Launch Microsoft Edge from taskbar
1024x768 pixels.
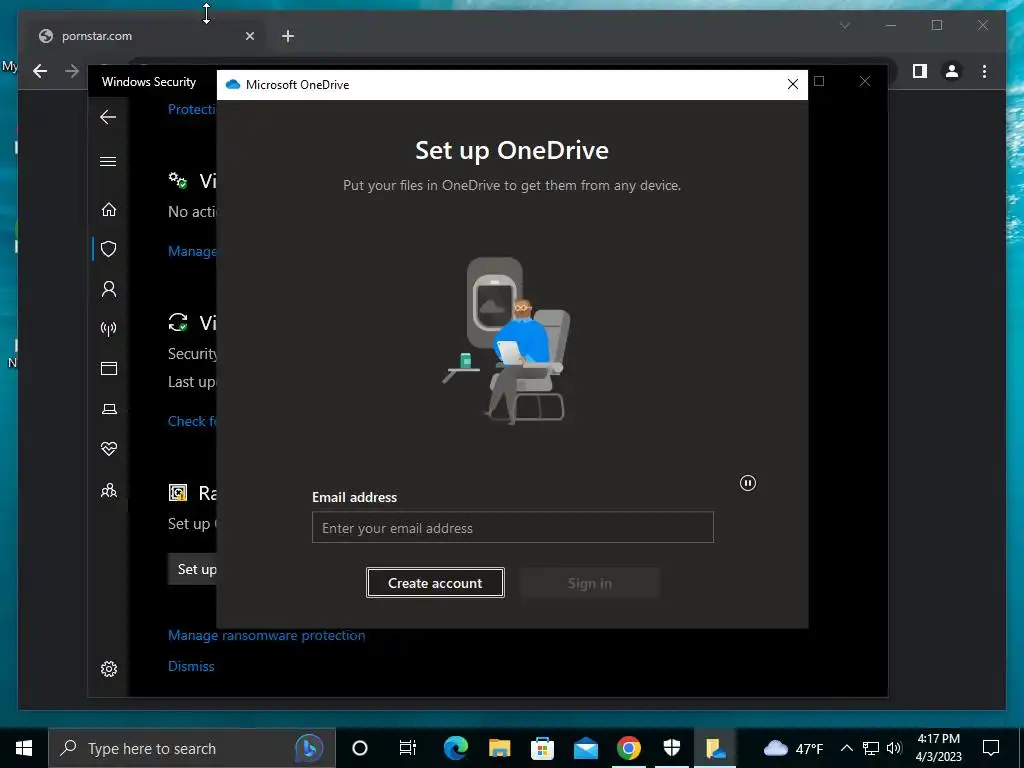click(x=455, y=748)
